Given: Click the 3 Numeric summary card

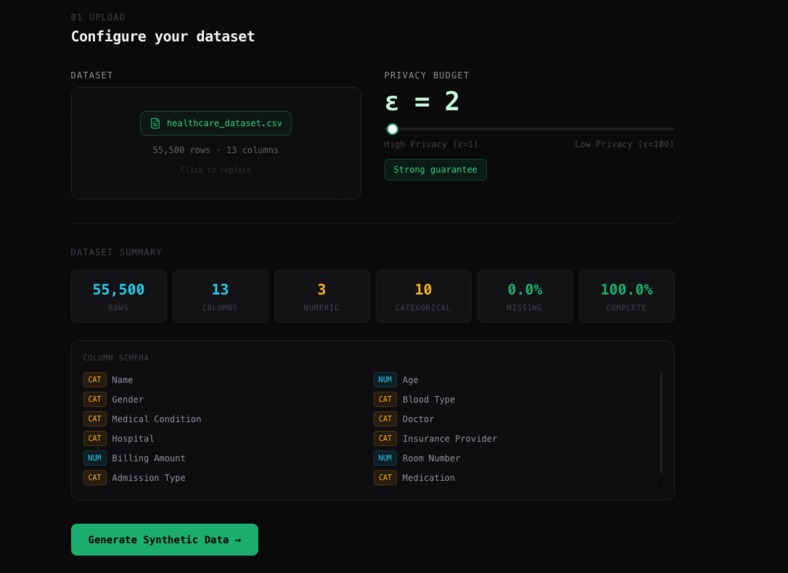Looking at the screenshot, I should [x=322, y=296].
